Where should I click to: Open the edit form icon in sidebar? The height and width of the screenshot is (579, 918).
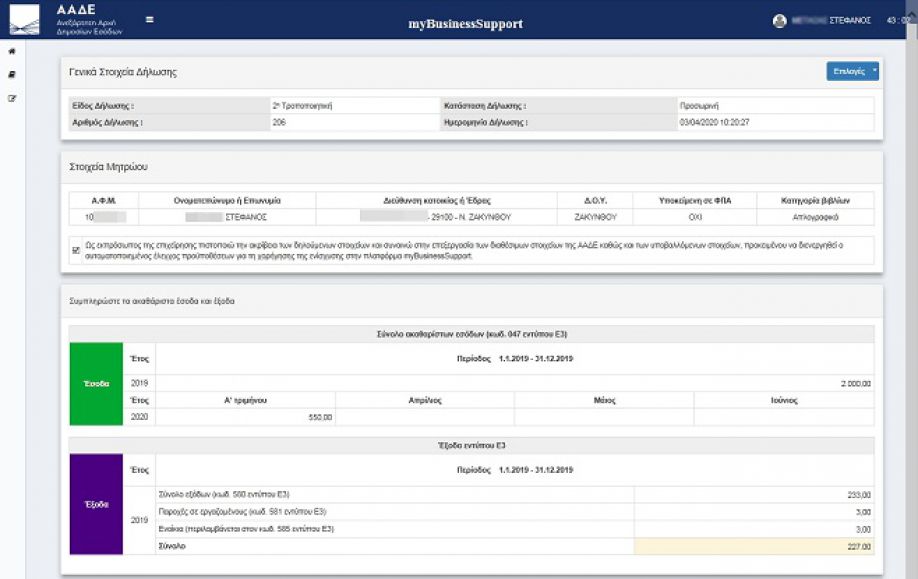click(x=12, y=98)
